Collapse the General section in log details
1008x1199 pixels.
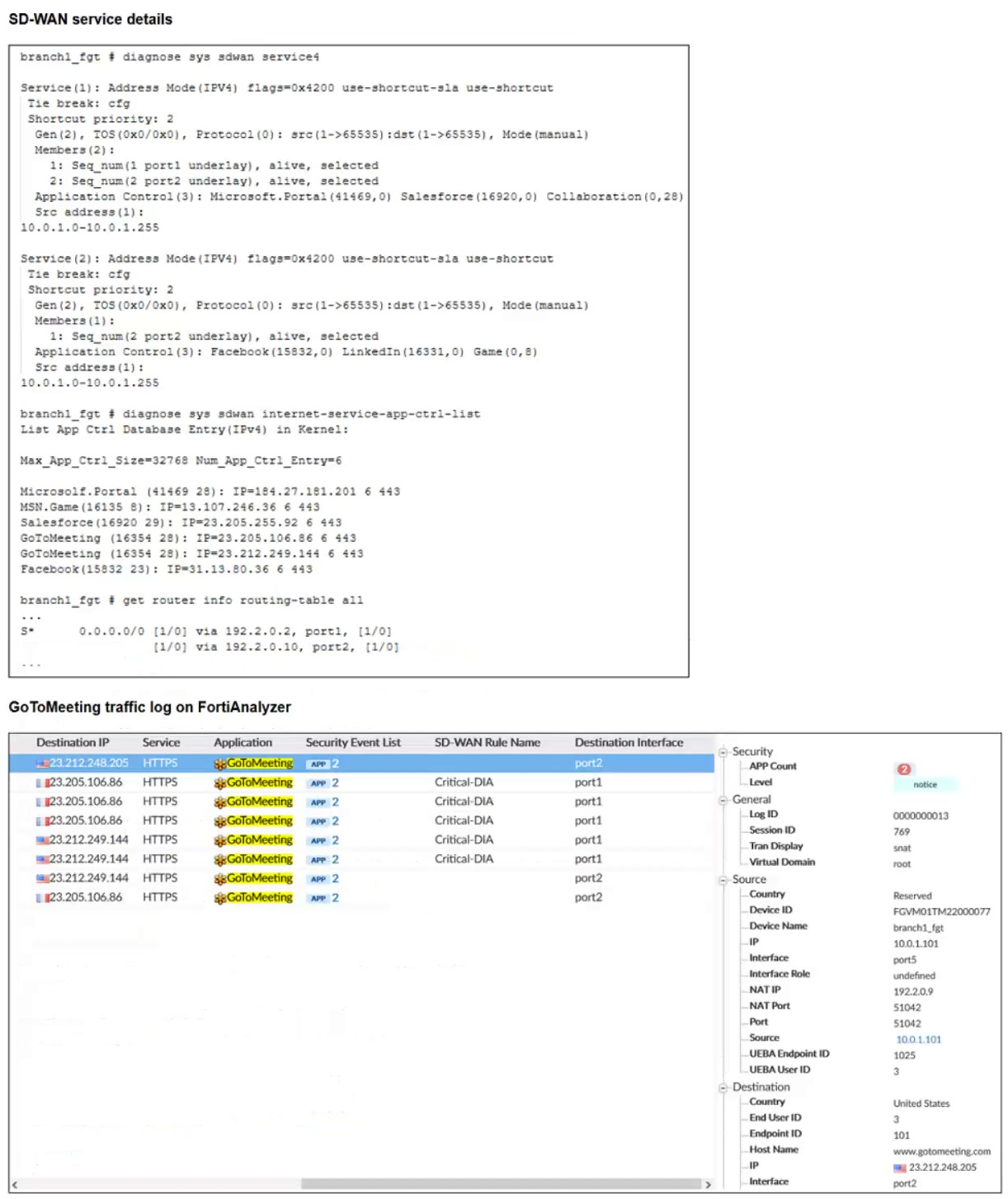[723, 800]
